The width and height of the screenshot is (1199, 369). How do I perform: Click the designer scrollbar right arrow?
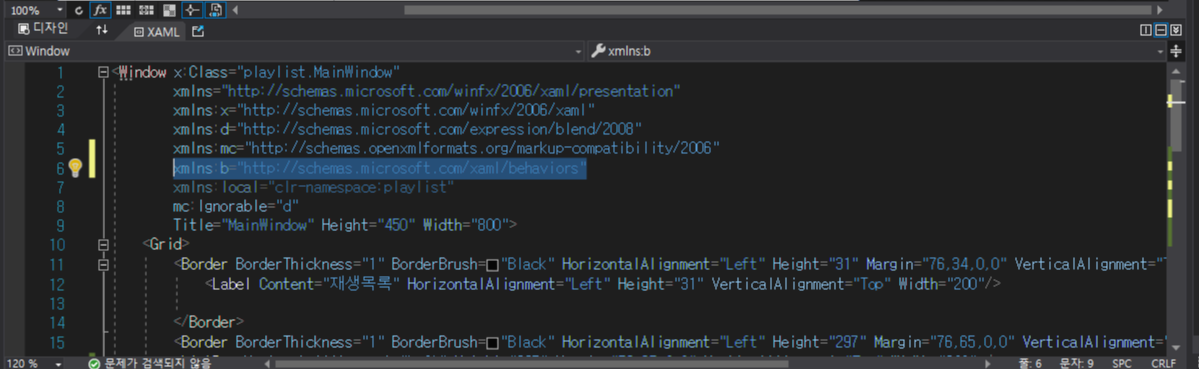pos(1161,11)
